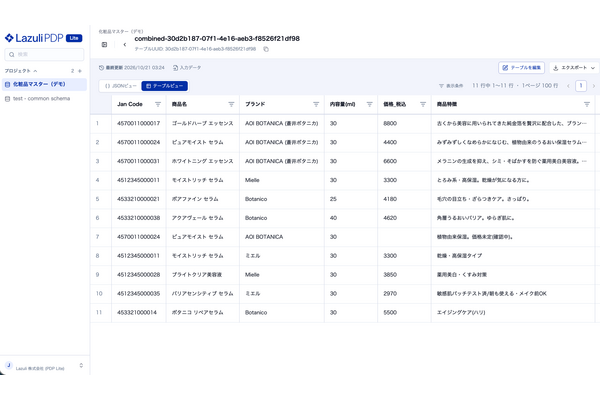Click the Lazuli PDP logo
Viewport: 600px width, 400px height.
point(34,38)
